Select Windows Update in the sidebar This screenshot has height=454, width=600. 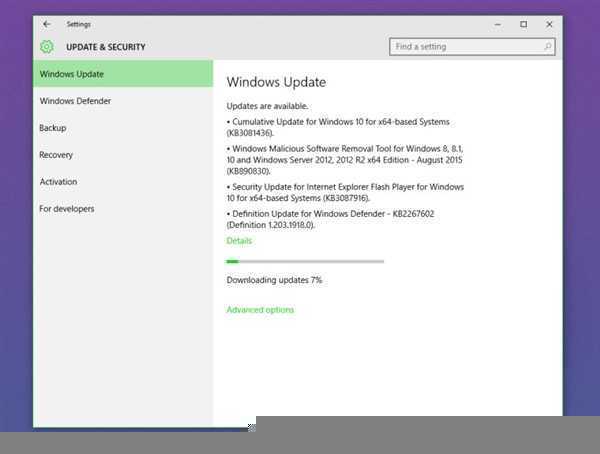click(123, 74)
